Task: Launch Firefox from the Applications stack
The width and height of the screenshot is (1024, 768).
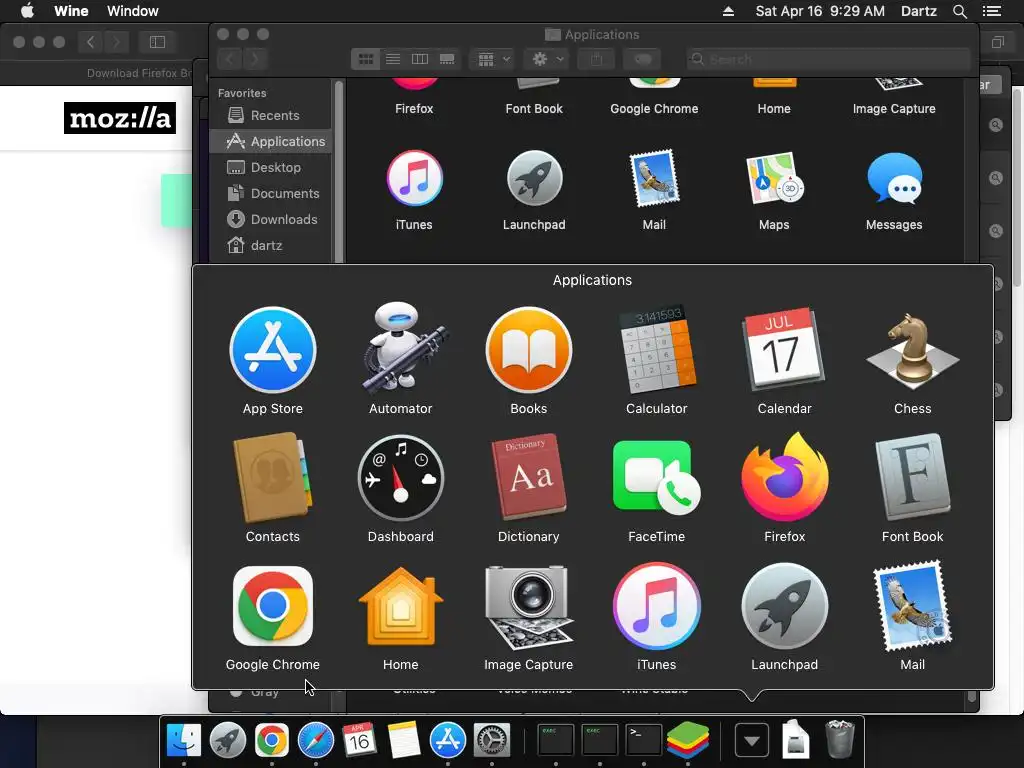Action: pos(785,477)
